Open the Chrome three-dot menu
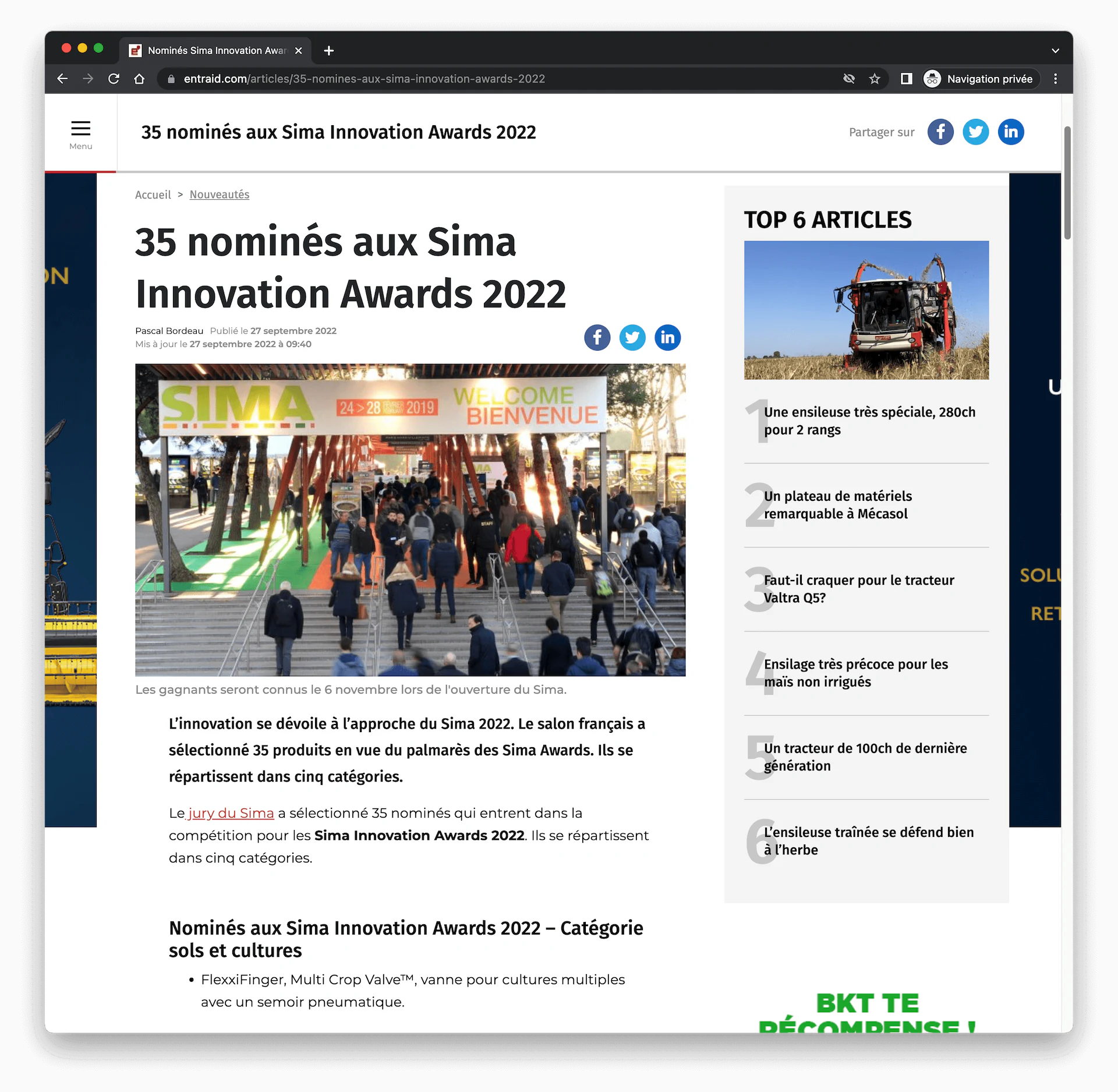The width and height of the screenshot is (1118, 1092). coord(1055,79)
